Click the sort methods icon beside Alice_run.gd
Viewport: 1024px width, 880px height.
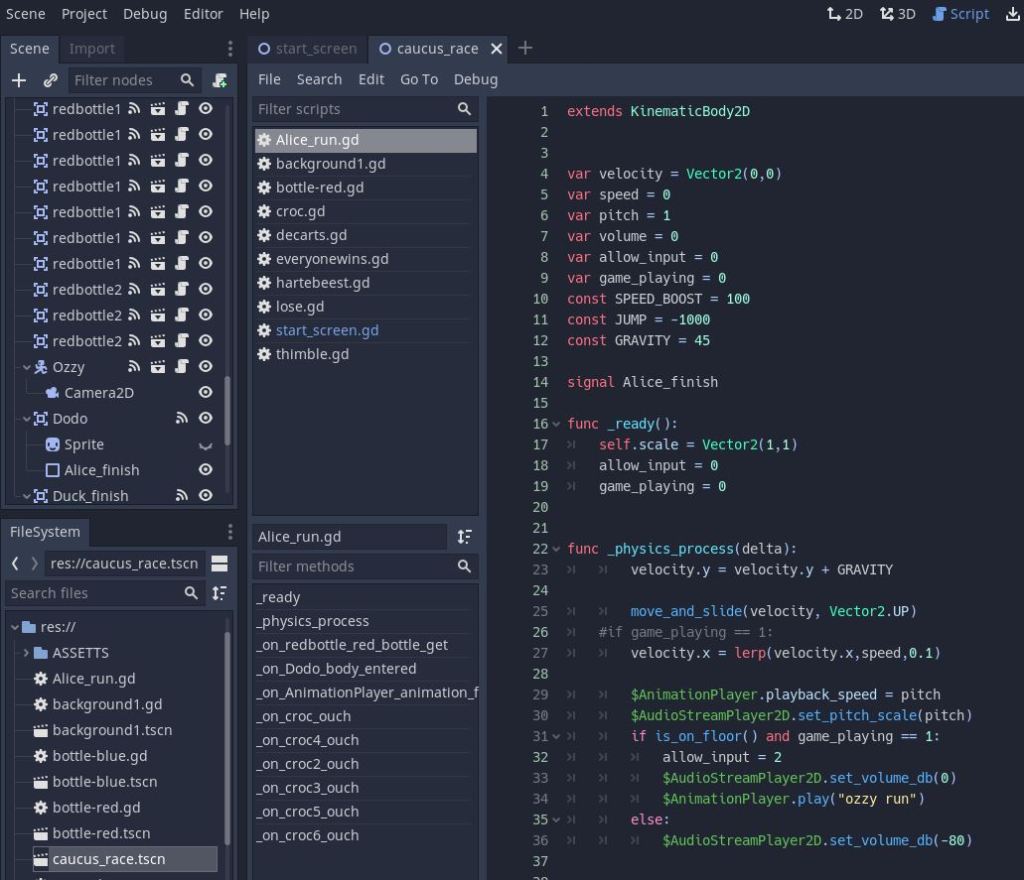[x=464, y=537]
